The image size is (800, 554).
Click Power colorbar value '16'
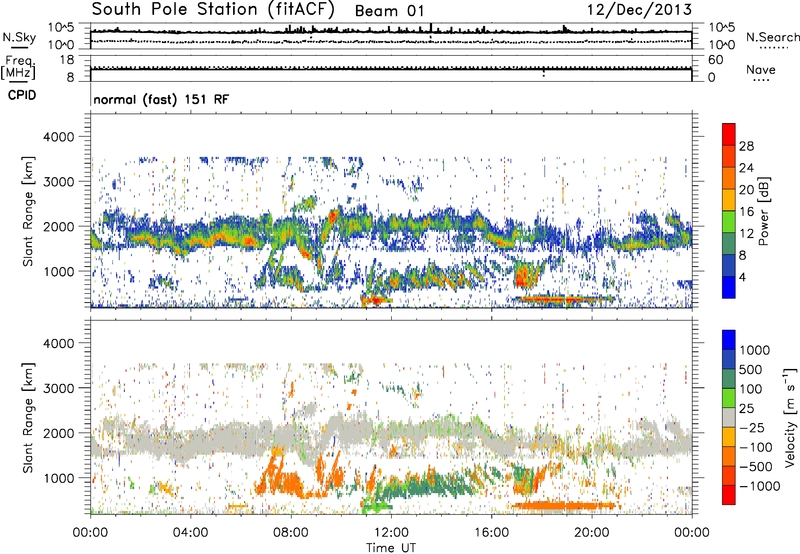pos(746,212)
